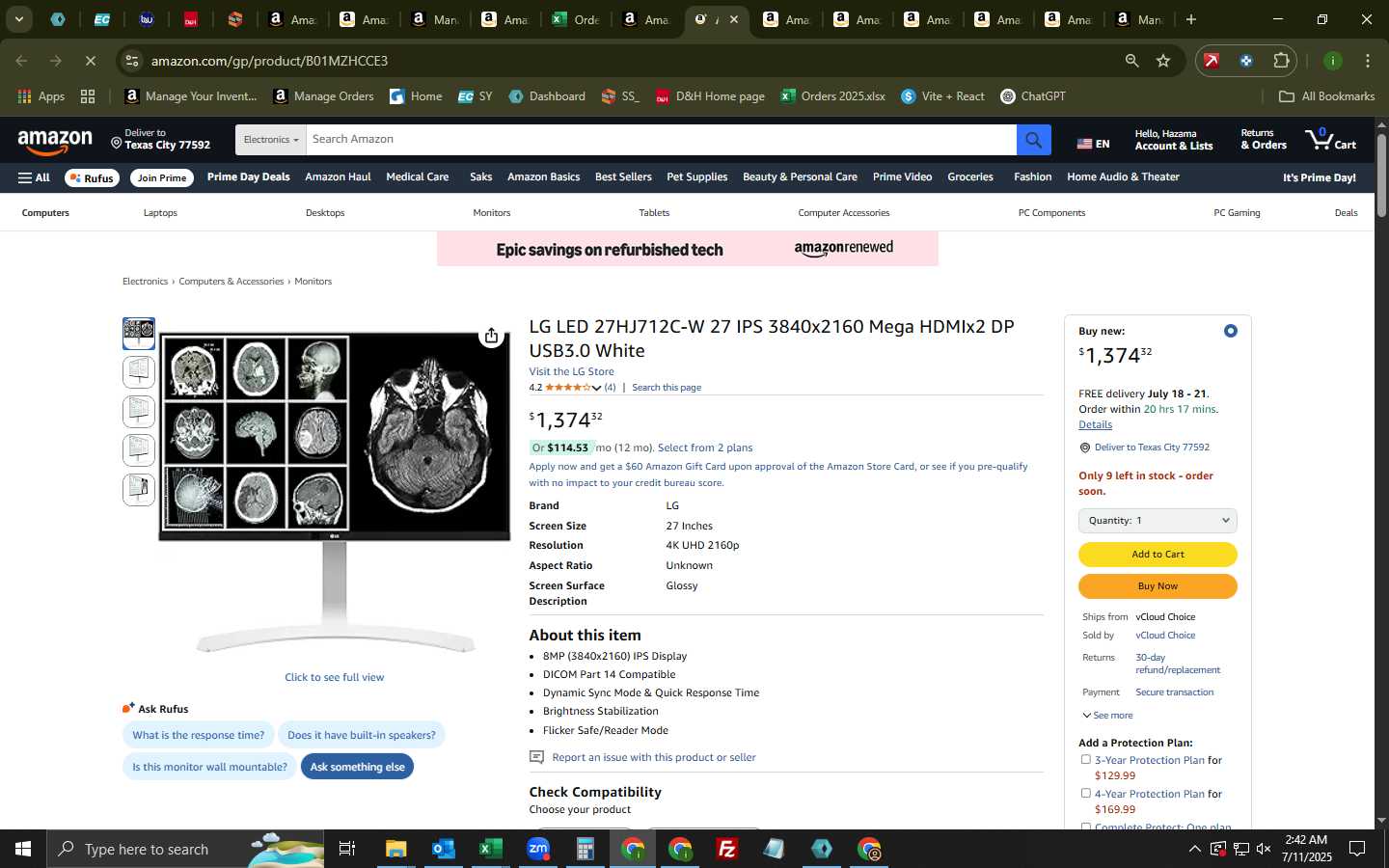The height and width of the screenshot is (868, 1389).
Task: Expand See more seller details
Action: pyautogui.click(x=1107, y=715)
